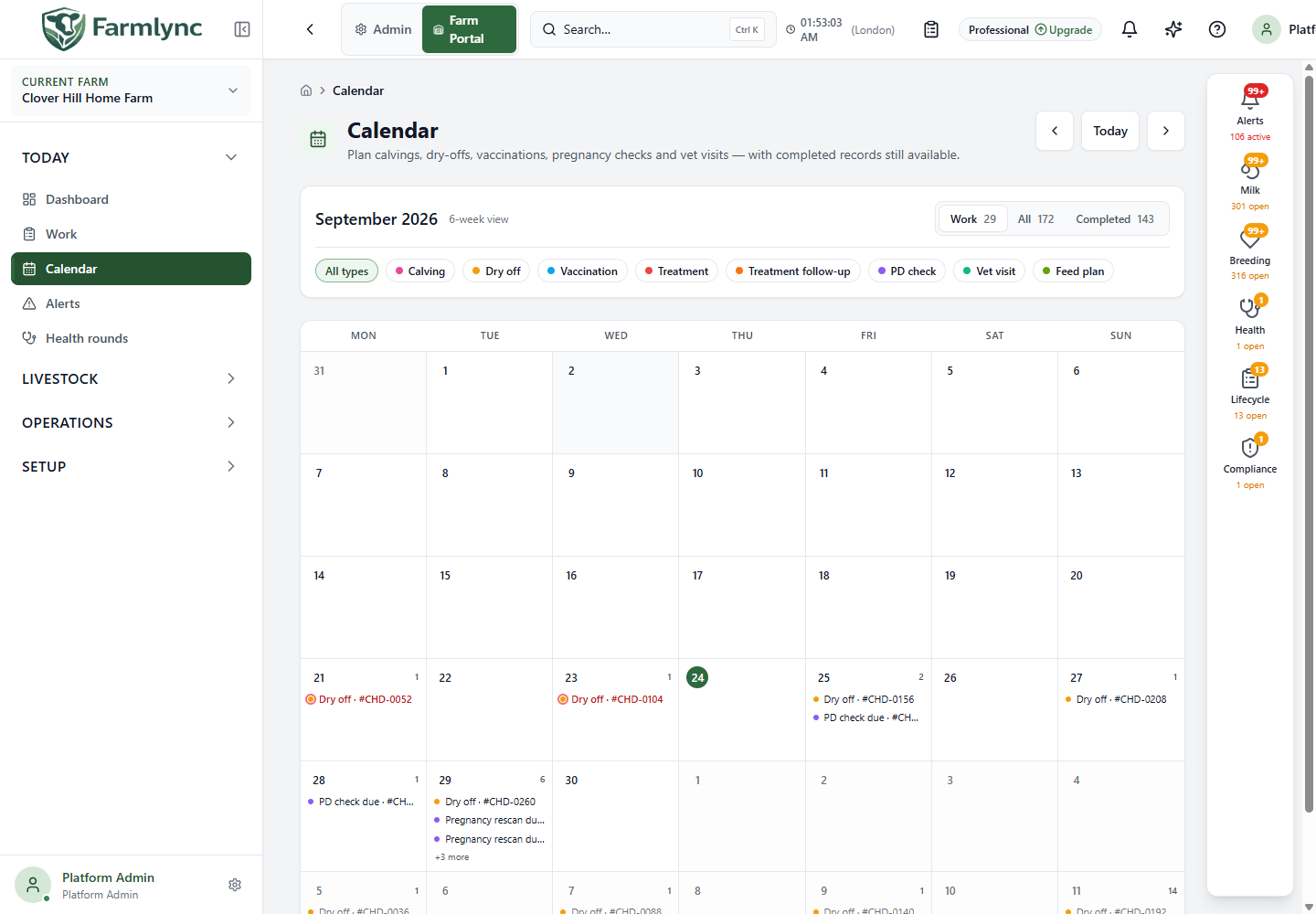Filter calendar by Dry off

(496, 271)
